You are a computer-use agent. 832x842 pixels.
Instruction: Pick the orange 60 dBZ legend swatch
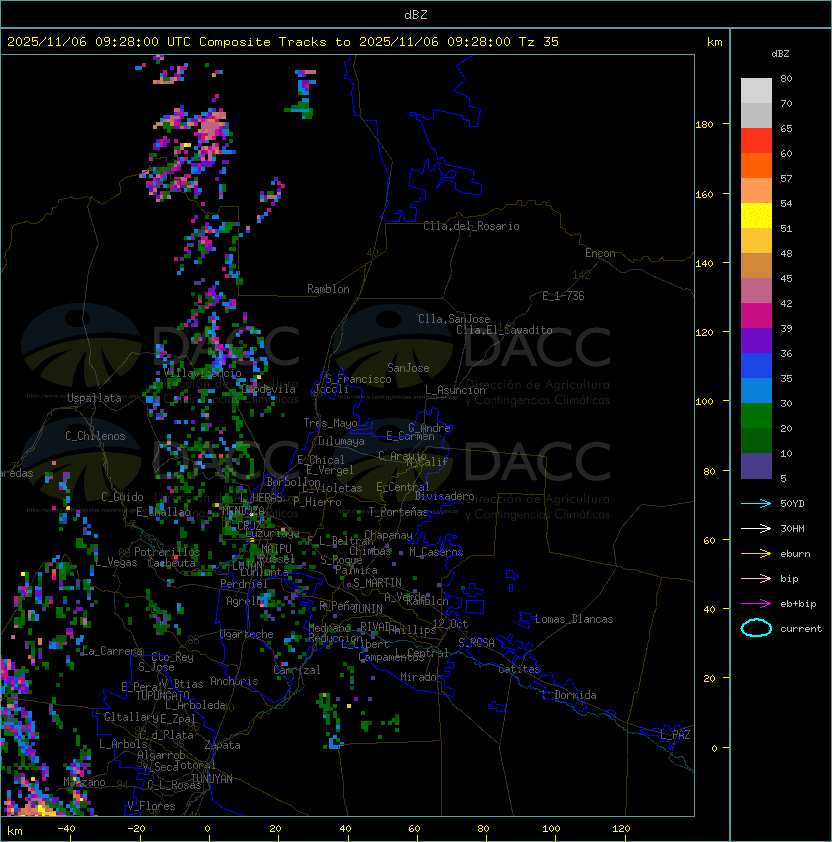pos(756,165)
